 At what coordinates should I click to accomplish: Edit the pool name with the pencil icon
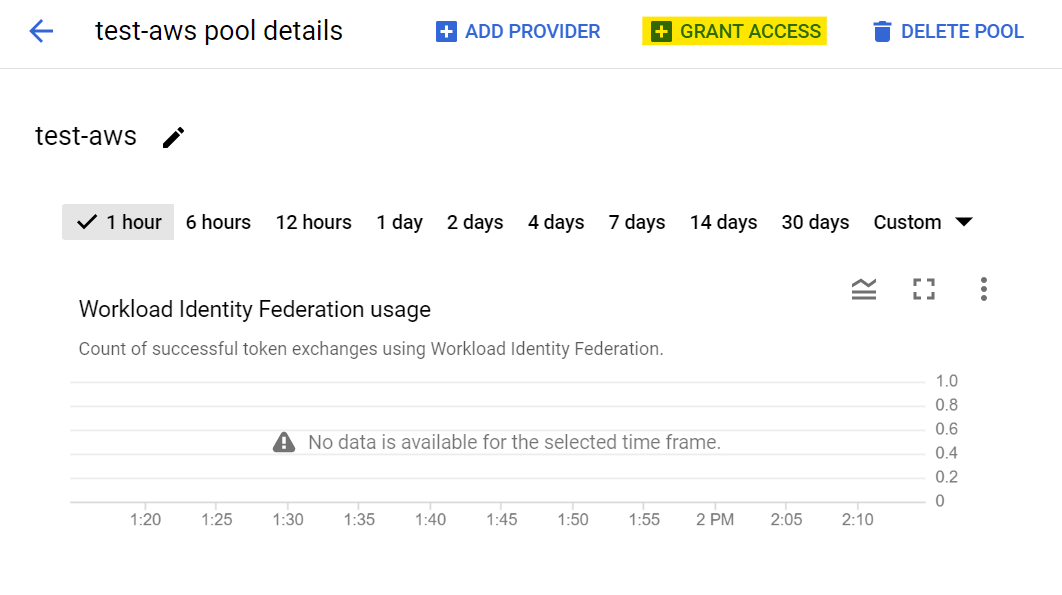click(172, 137)
